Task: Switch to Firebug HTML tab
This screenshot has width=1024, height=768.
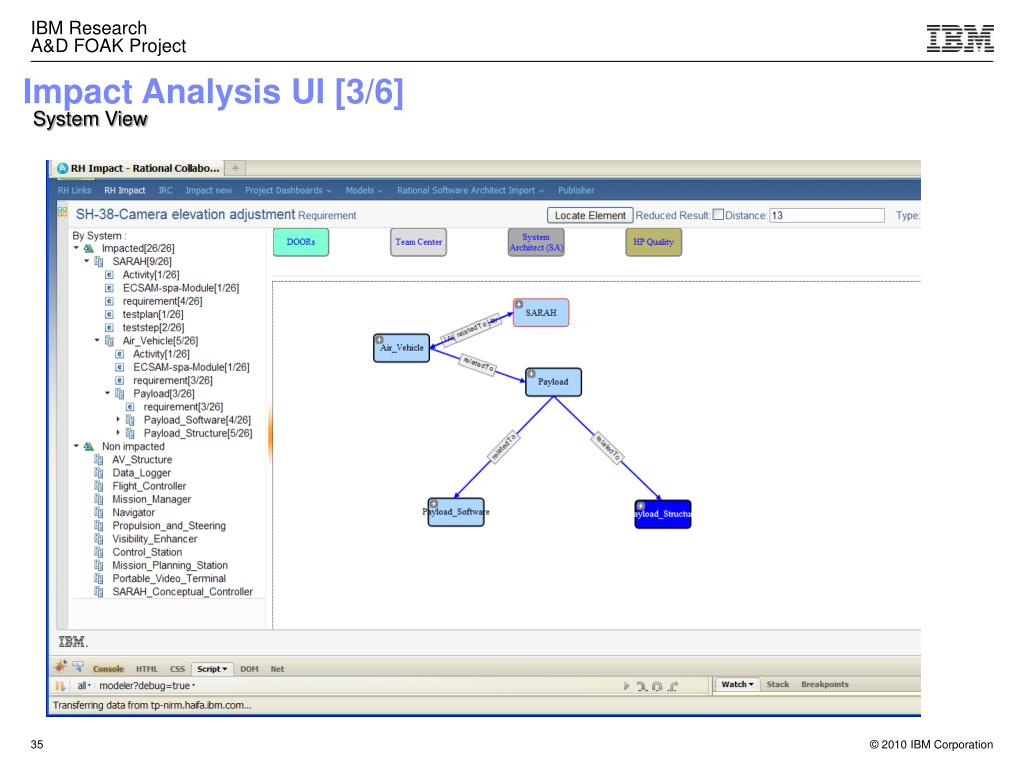Action: click(147, 669)
